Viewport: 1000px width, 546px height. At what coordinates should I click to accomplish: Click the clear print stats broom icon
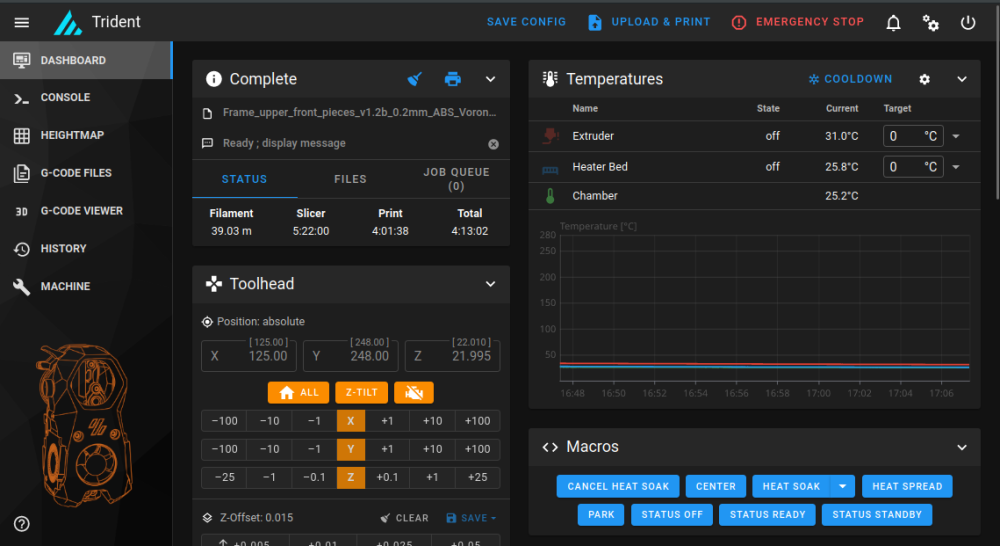coord(415,79)
